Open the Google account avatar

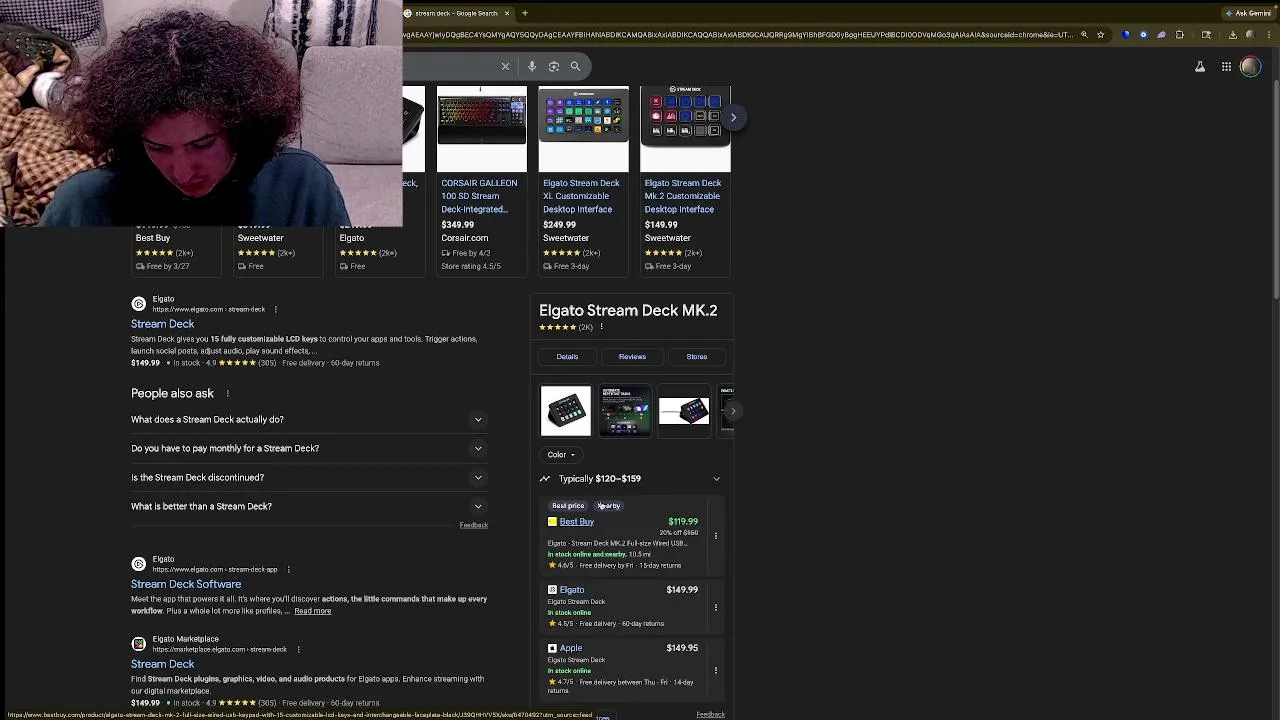pyautogui.click(x=1250, y=67)
